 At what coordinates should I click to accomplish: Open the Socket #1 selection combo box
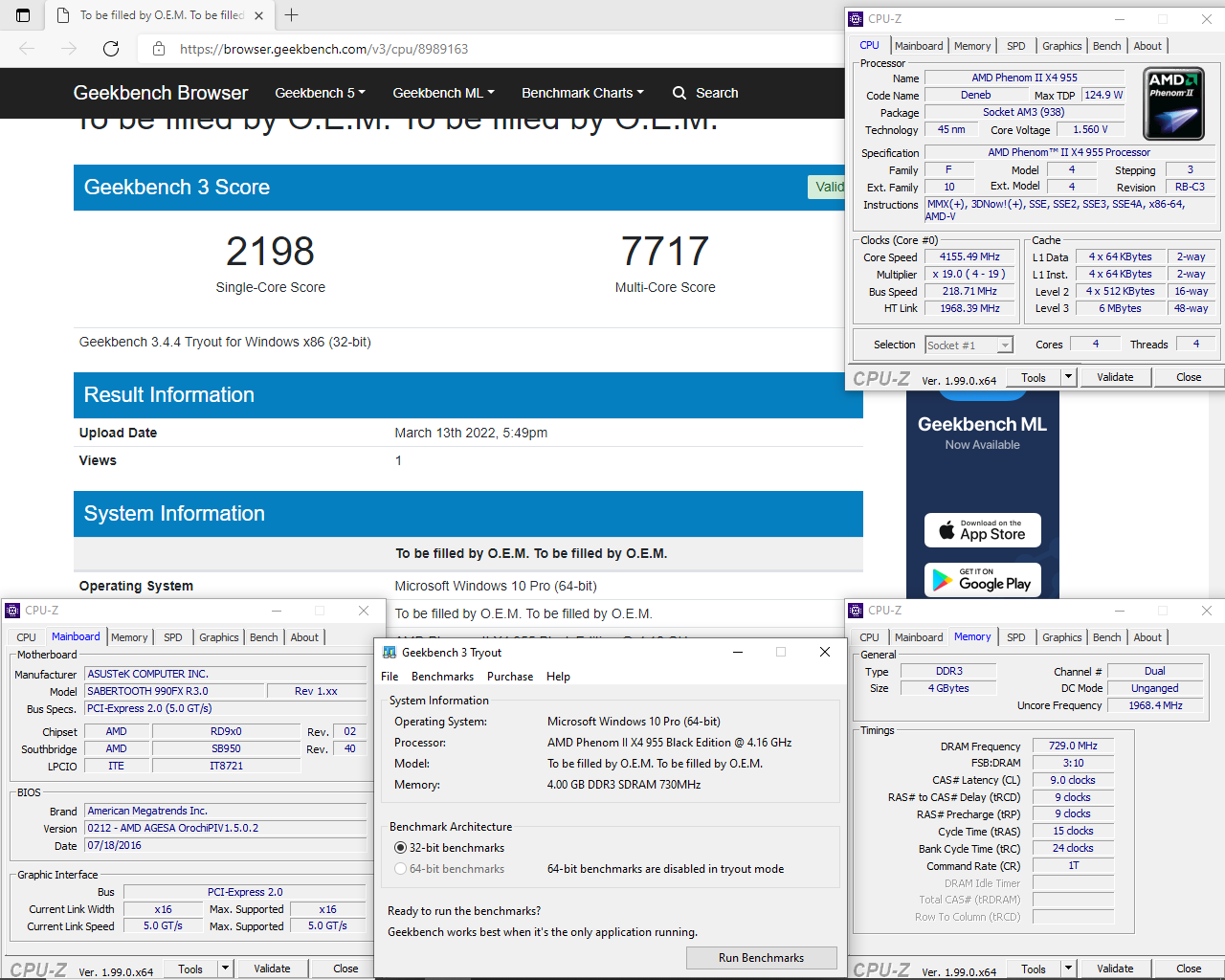click(x=969, y=345)
